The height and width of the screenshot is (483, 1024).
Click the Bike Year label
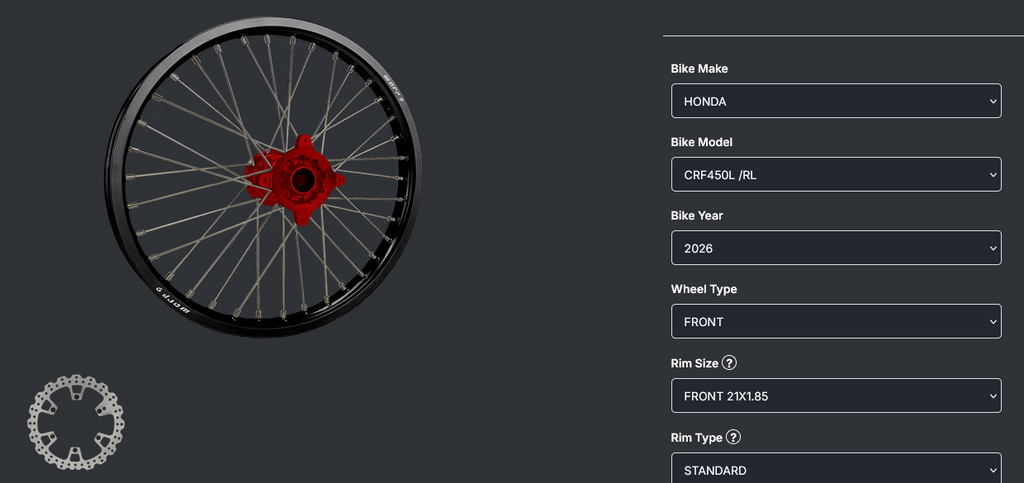(x=697, y=215)
